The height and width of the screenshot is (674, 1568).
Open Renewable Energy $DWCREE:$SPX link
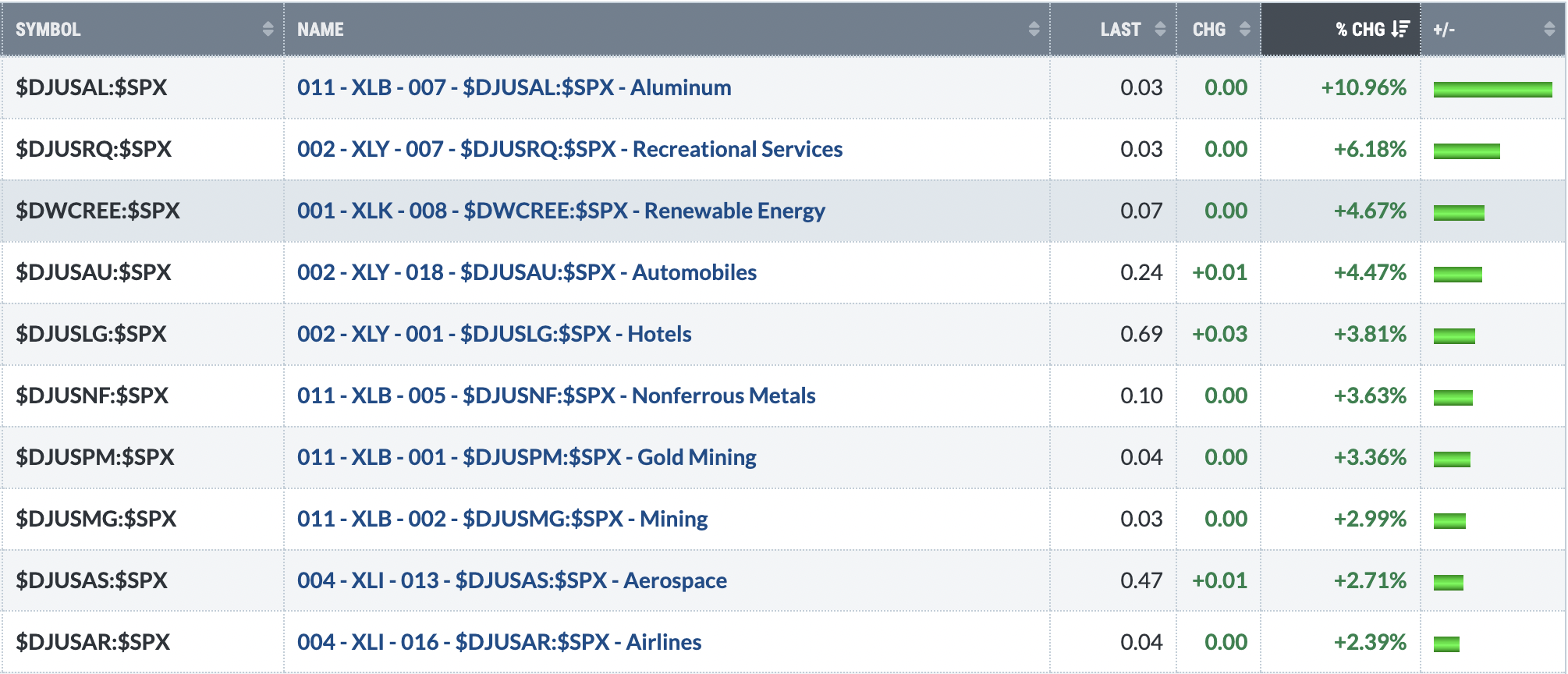(x=561, y=211)
